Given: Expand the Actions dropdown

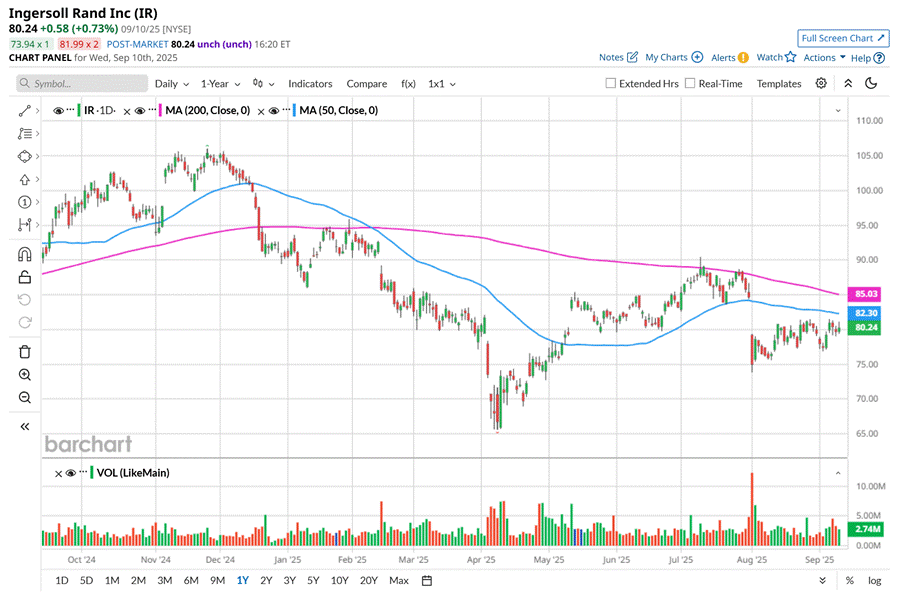Looking at the screenshot, I should pos(824,57).
